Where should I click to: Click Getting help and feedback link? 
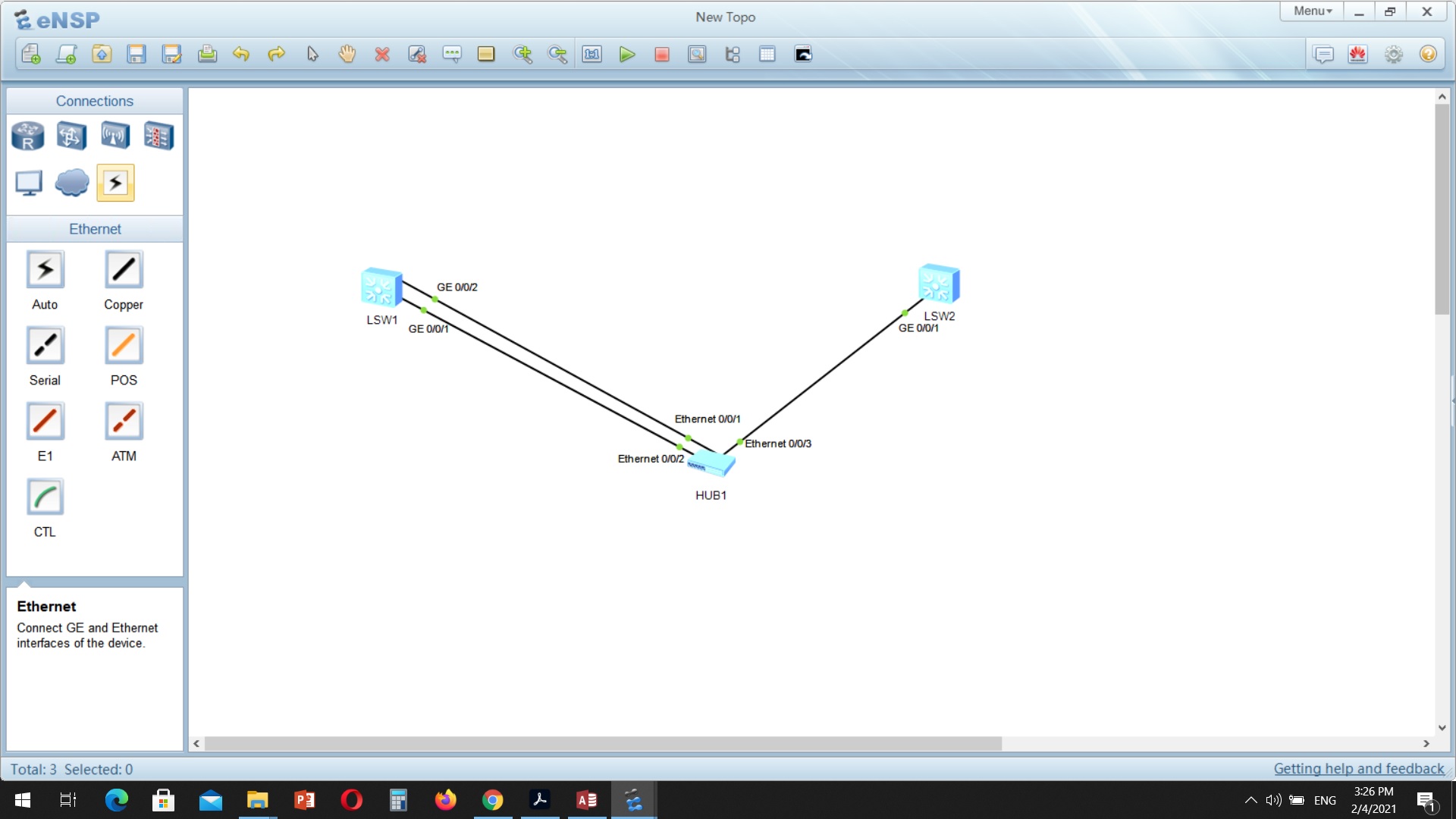1359,768
